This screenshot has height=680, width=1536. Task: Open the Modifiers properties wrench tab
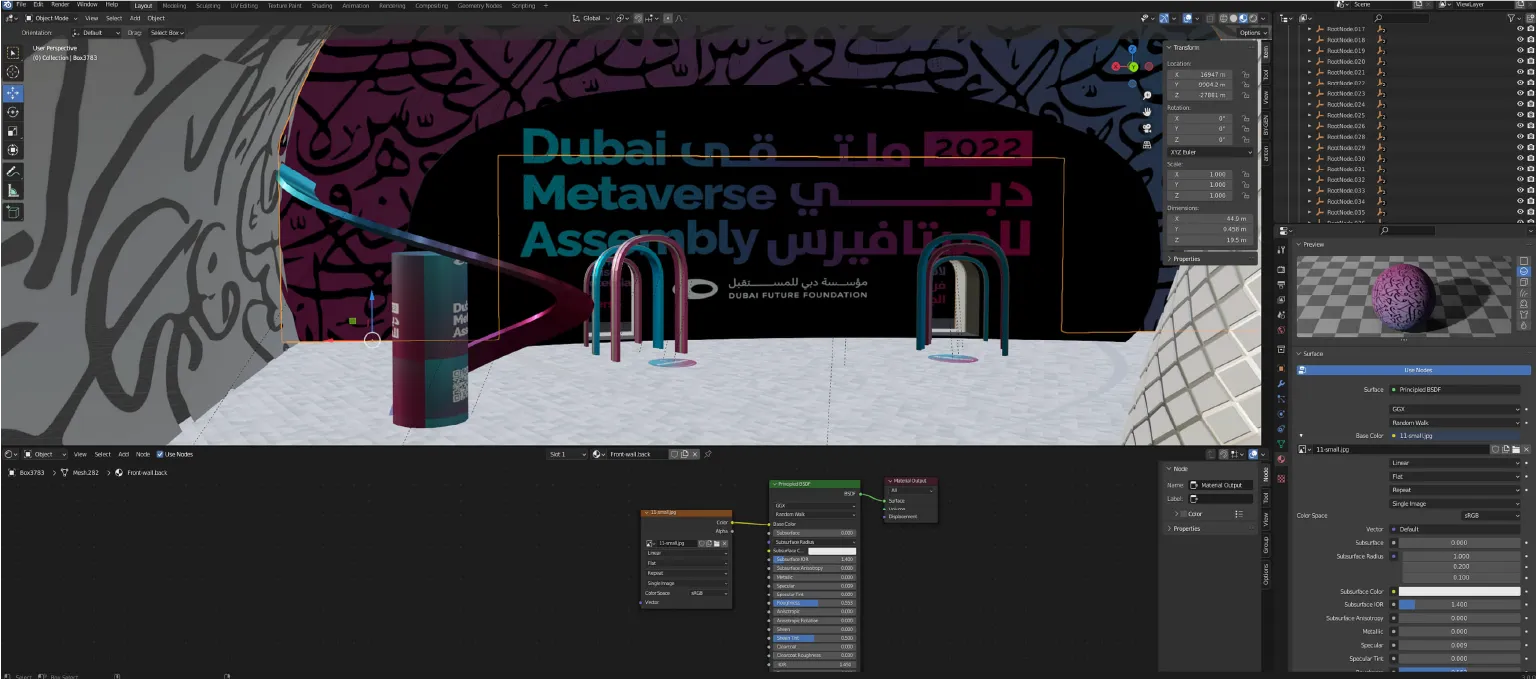point(1281,384)
